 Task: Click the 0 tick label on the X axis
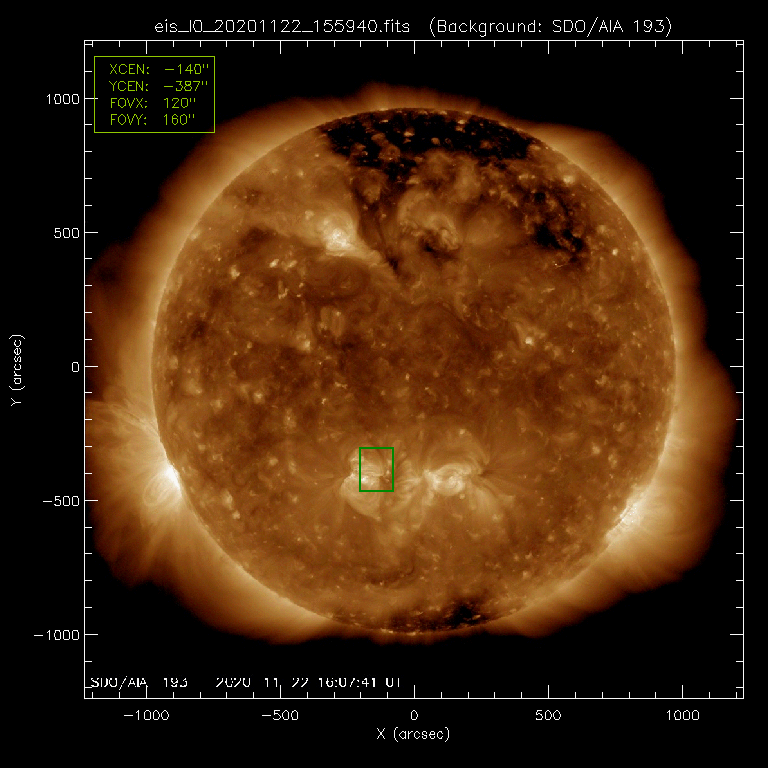(x=413, y=717)
